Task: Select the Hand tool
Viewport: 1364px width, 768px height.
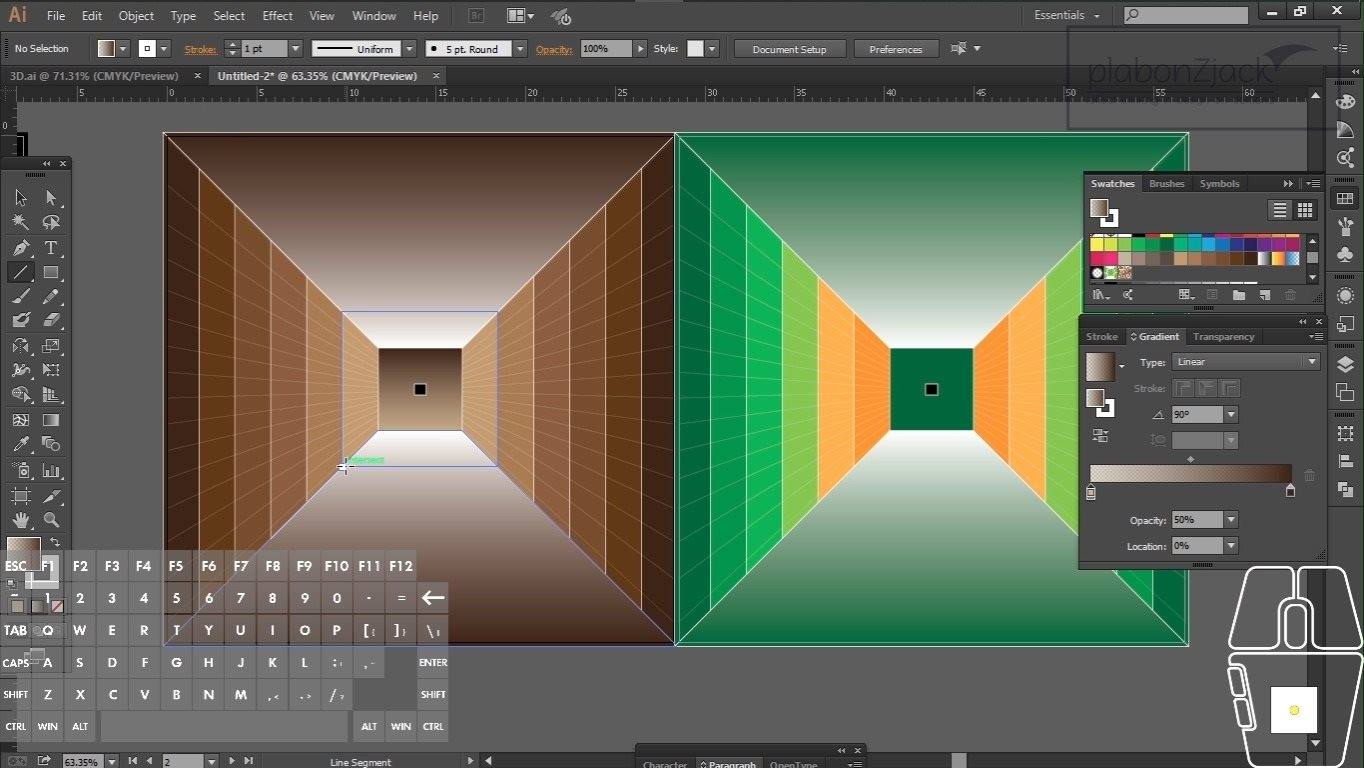Action: pyautogui.click(x=21, y=520)
